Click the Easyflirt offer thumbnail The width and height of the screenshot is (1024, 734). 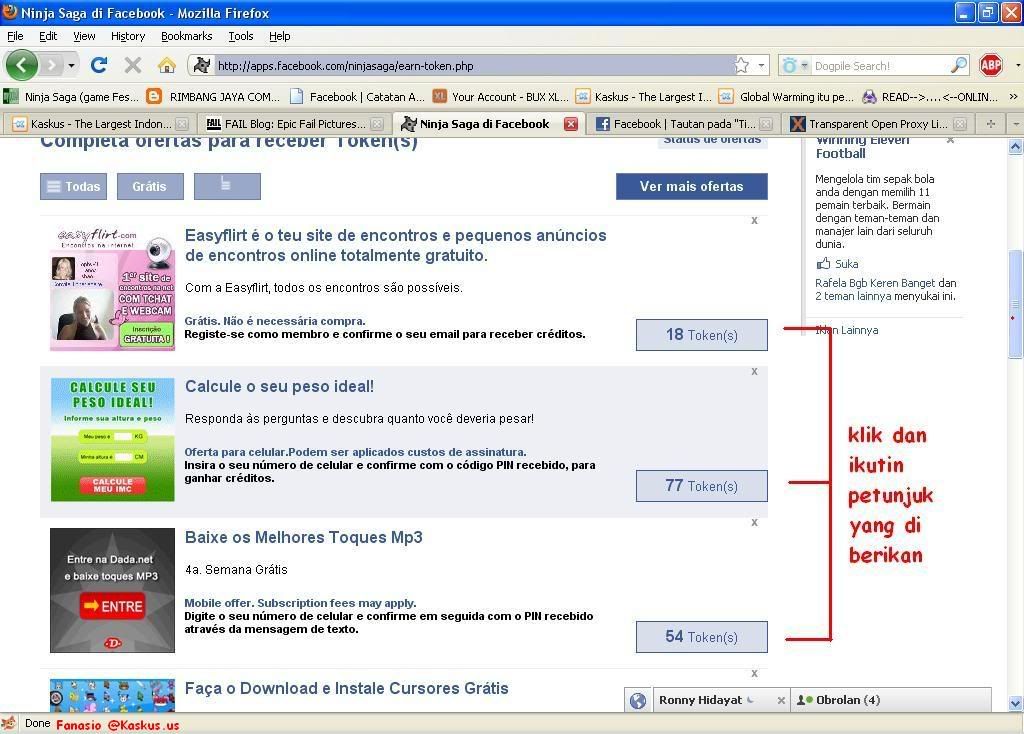(112, 289)
